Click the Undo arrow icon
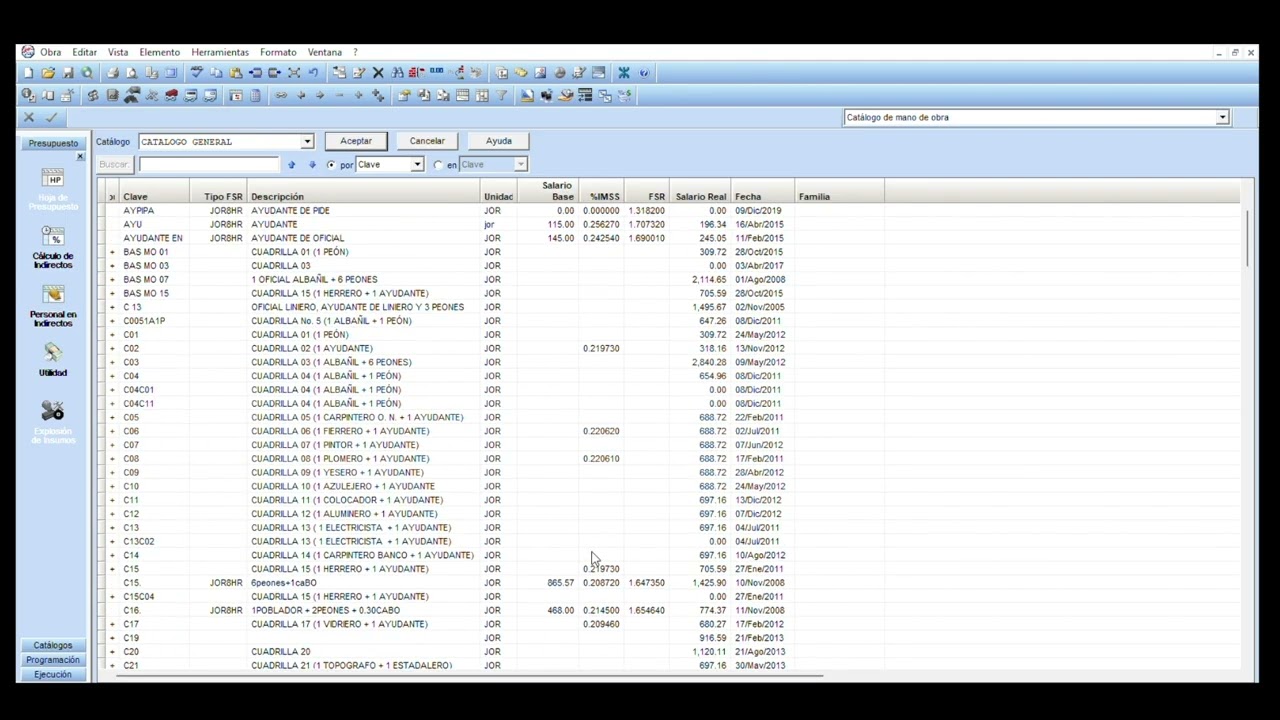The image size is (1280, 720). (x=313, y=73)
